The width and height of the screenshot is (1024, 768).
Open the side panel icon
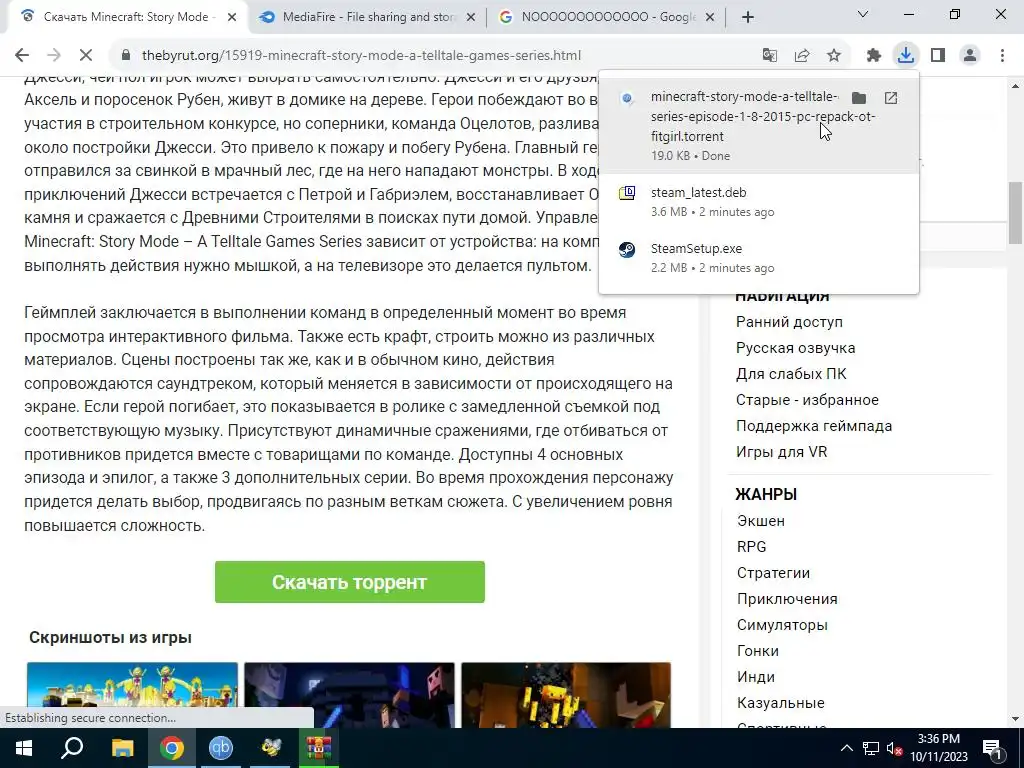pyautogui.click(x=938, y=56)
